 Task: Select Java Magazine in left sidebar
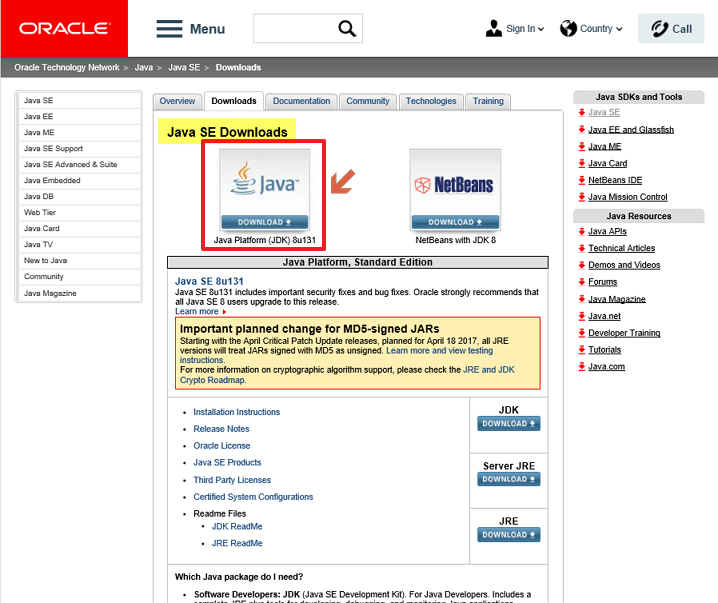[x=79, y=293]
